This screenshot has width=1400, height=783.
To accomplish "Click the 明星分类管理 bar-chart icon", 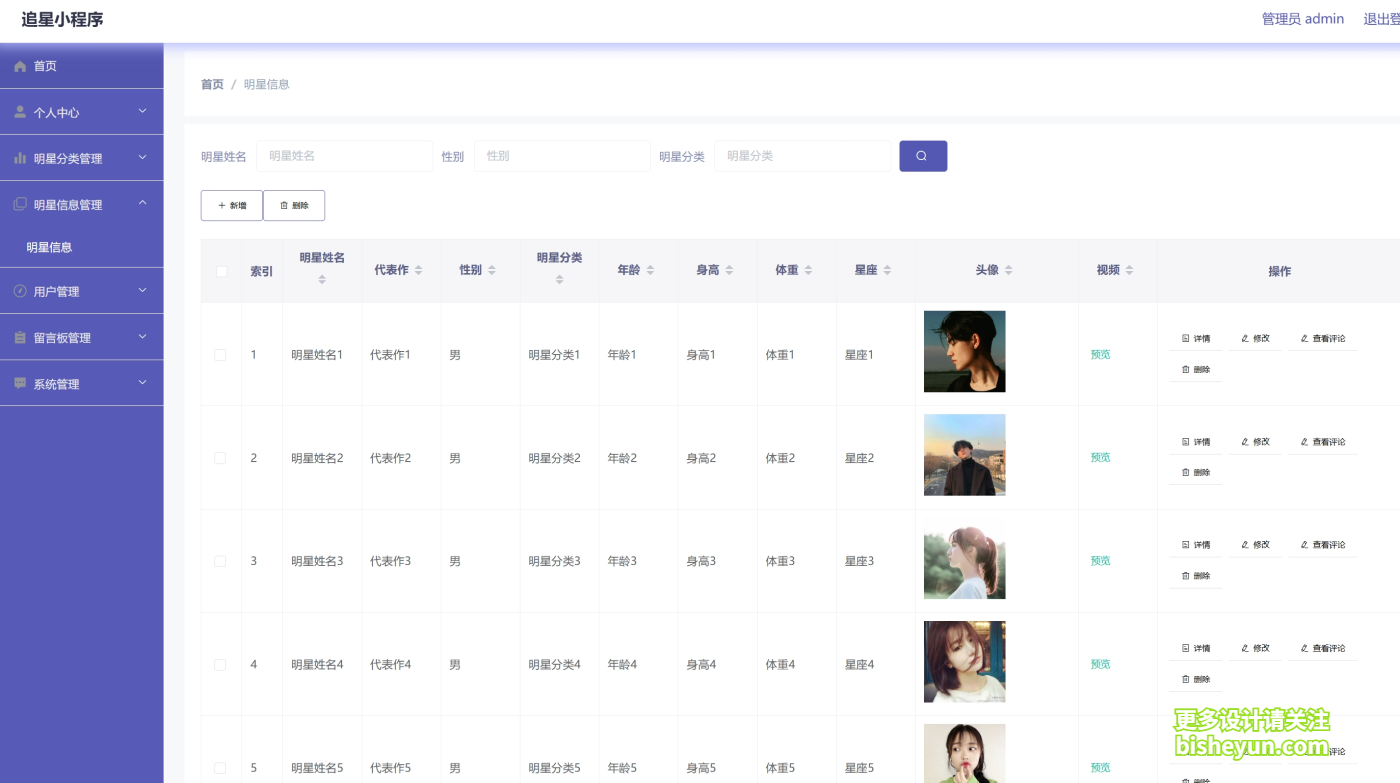I will 19,157.
